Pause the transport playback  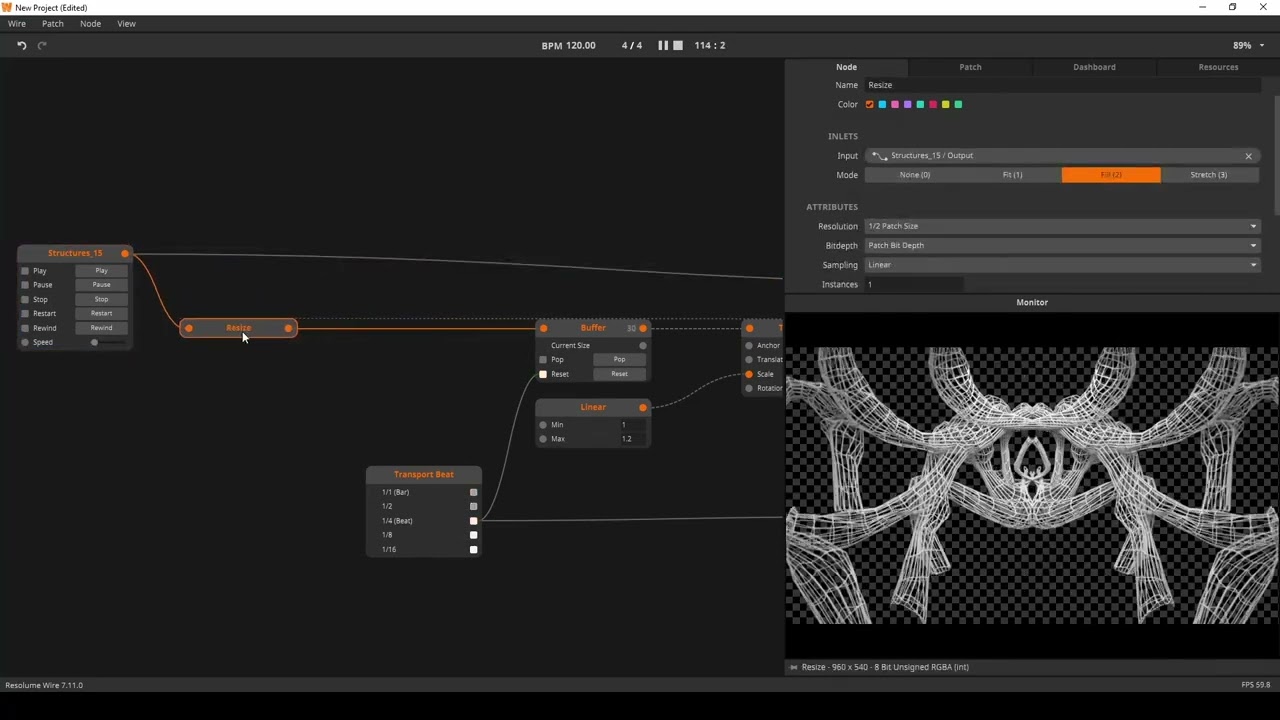(x=663, y=45)
